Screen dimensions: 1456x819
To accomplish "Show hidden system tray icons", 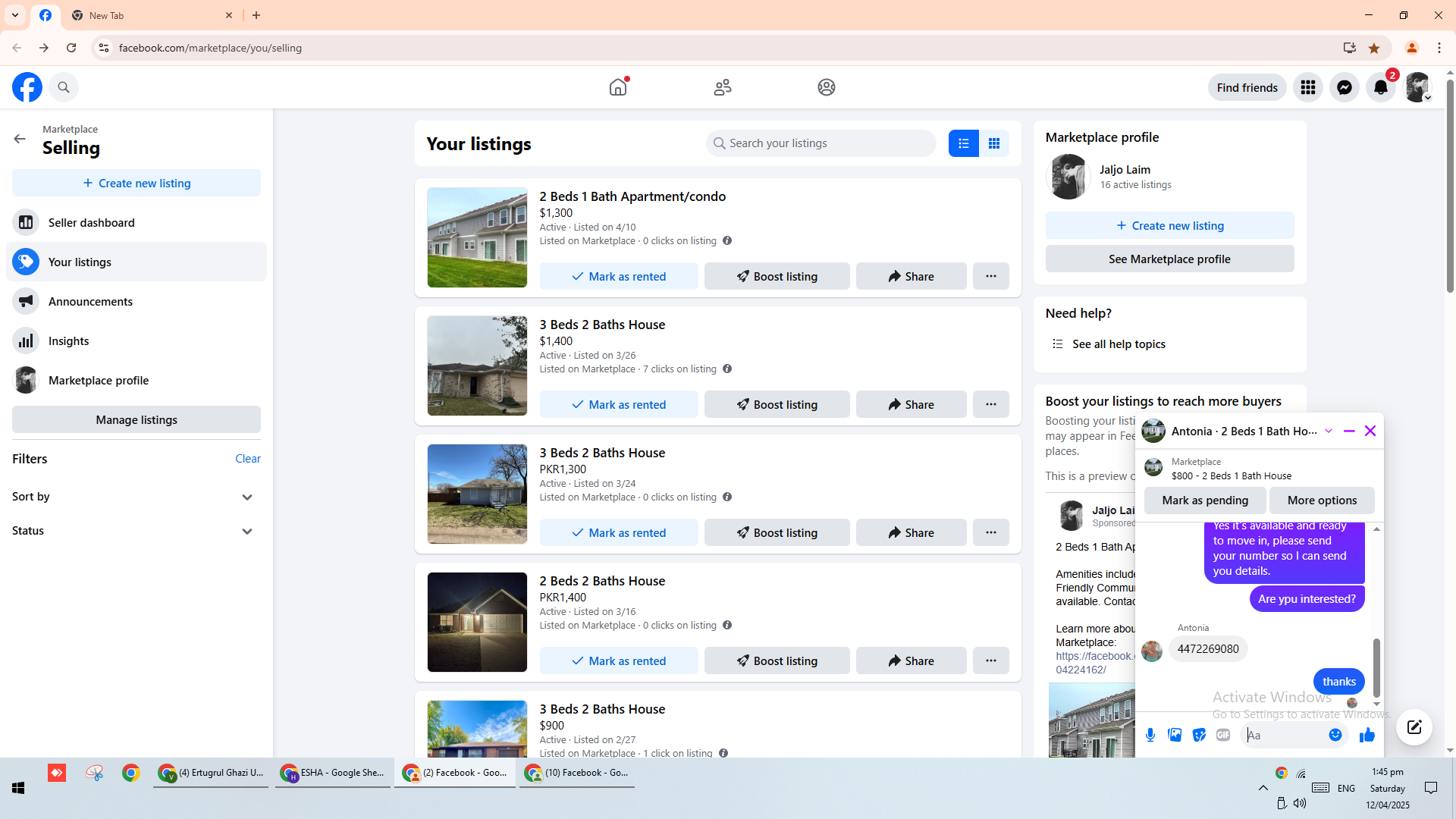I will 1263,788.
